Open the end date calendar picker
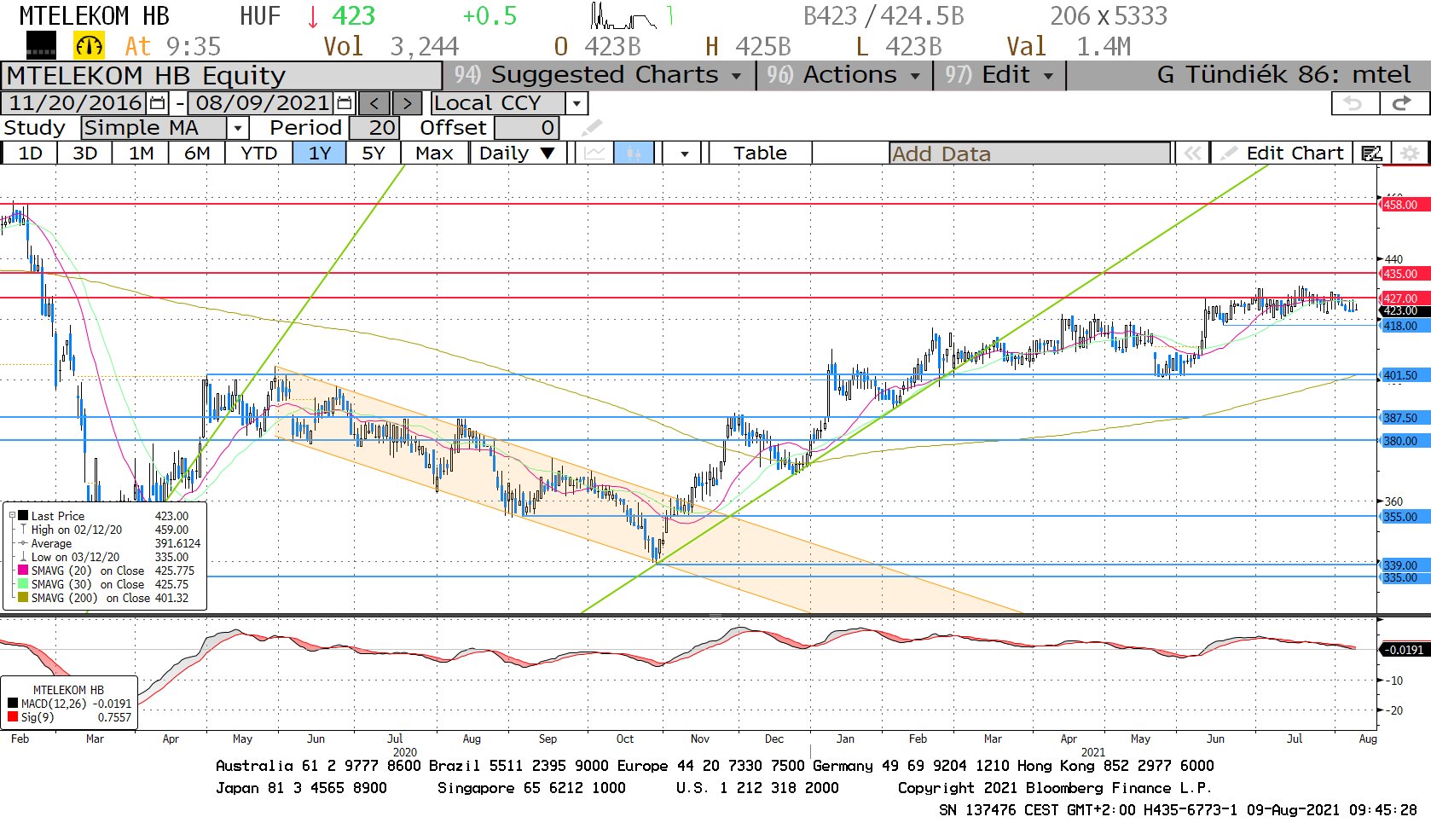 [x=344, y=103]
